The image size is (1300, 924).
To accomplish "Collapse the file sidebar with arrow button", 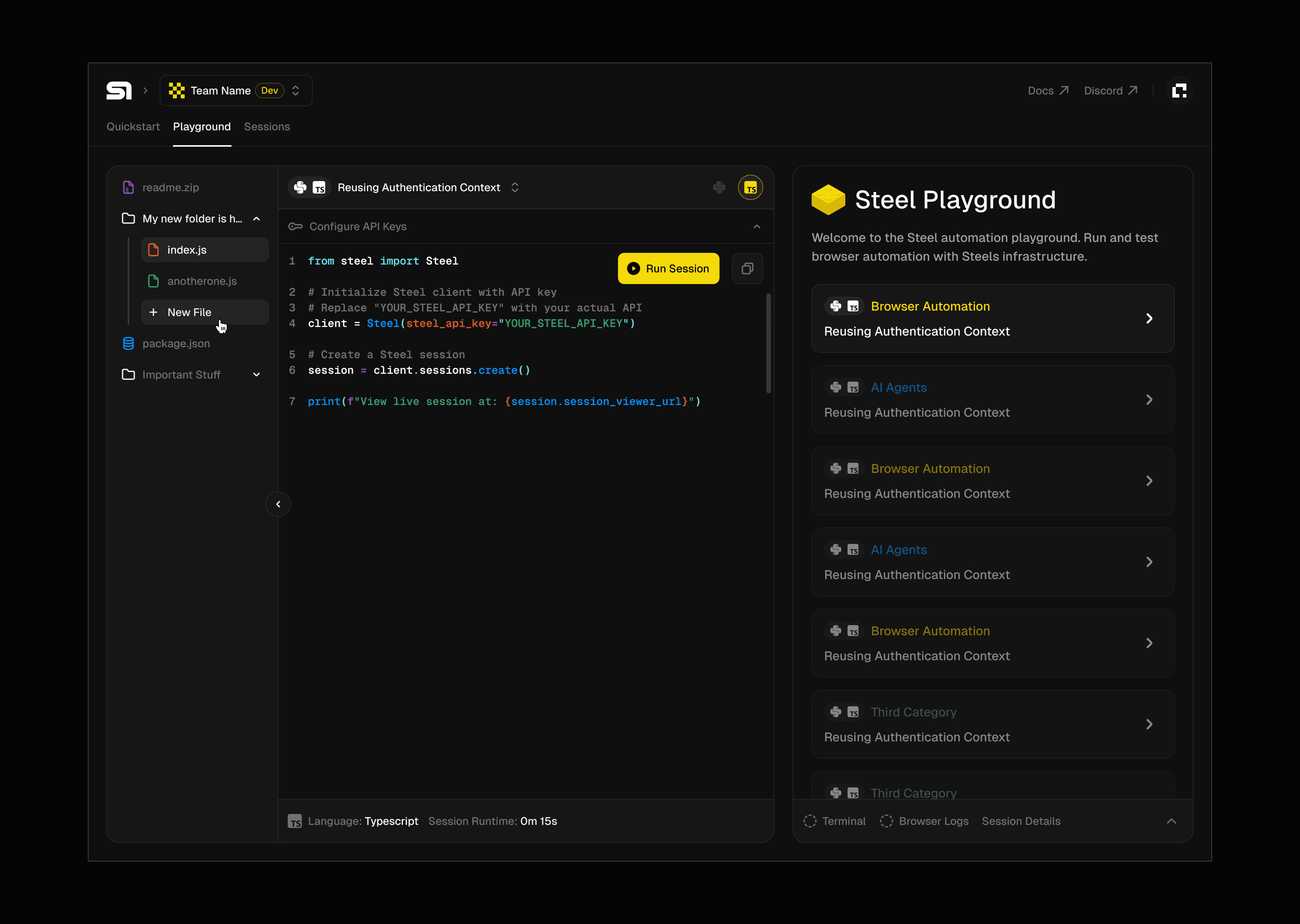I will [278, 504].
